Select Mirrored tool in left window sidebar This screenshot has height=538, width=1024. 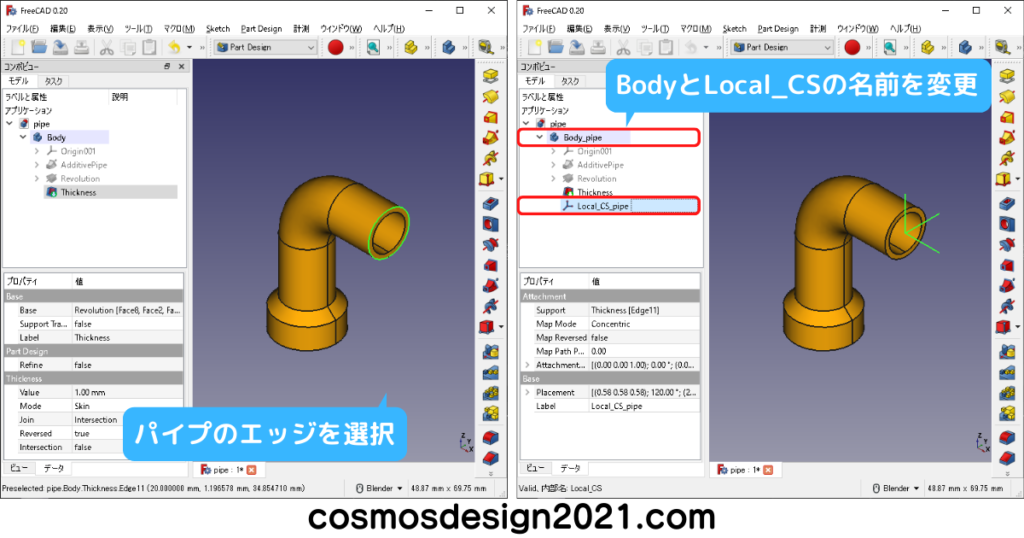[490, 353]
